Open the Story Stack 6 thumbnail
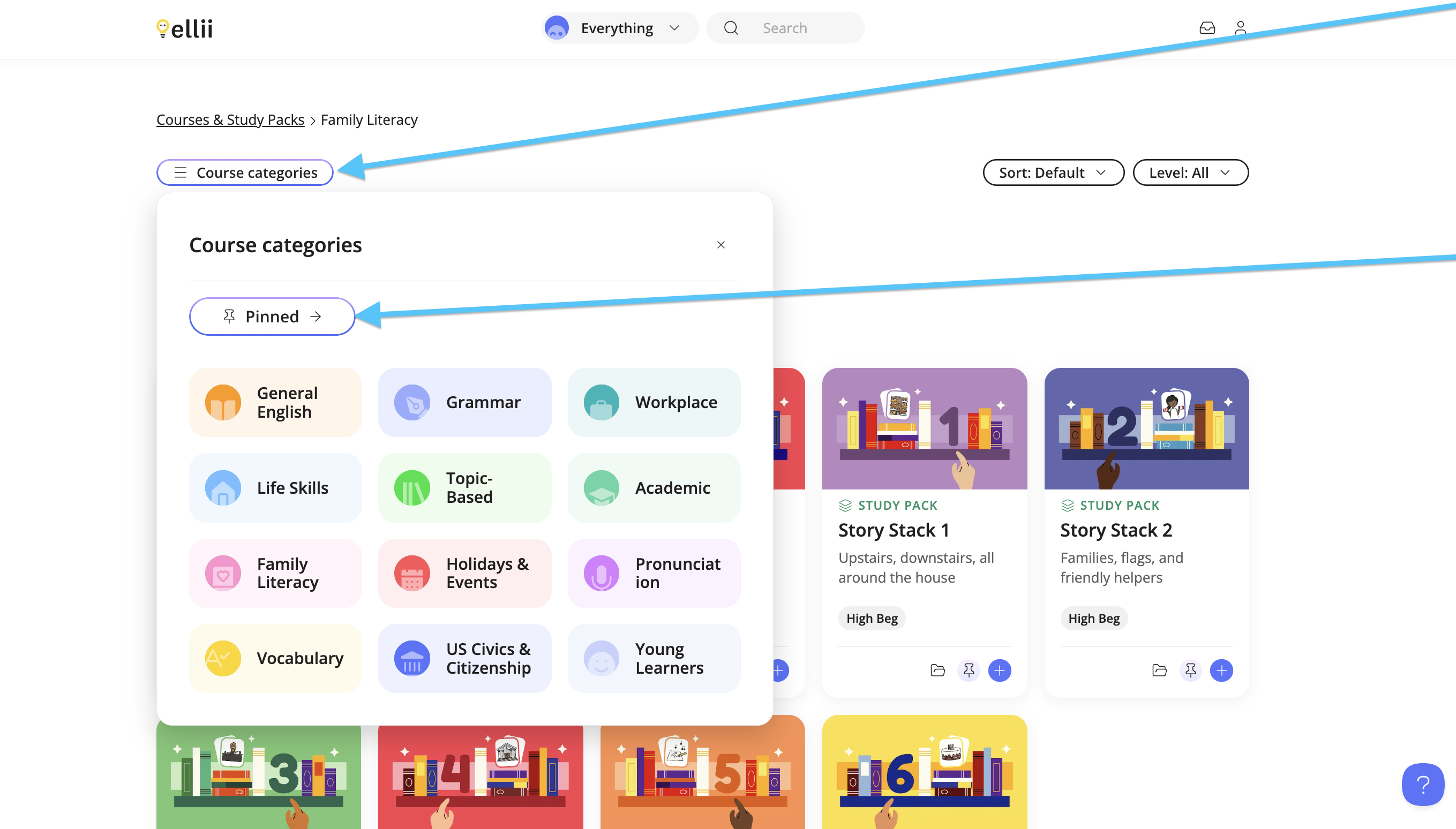 point(924,772)
